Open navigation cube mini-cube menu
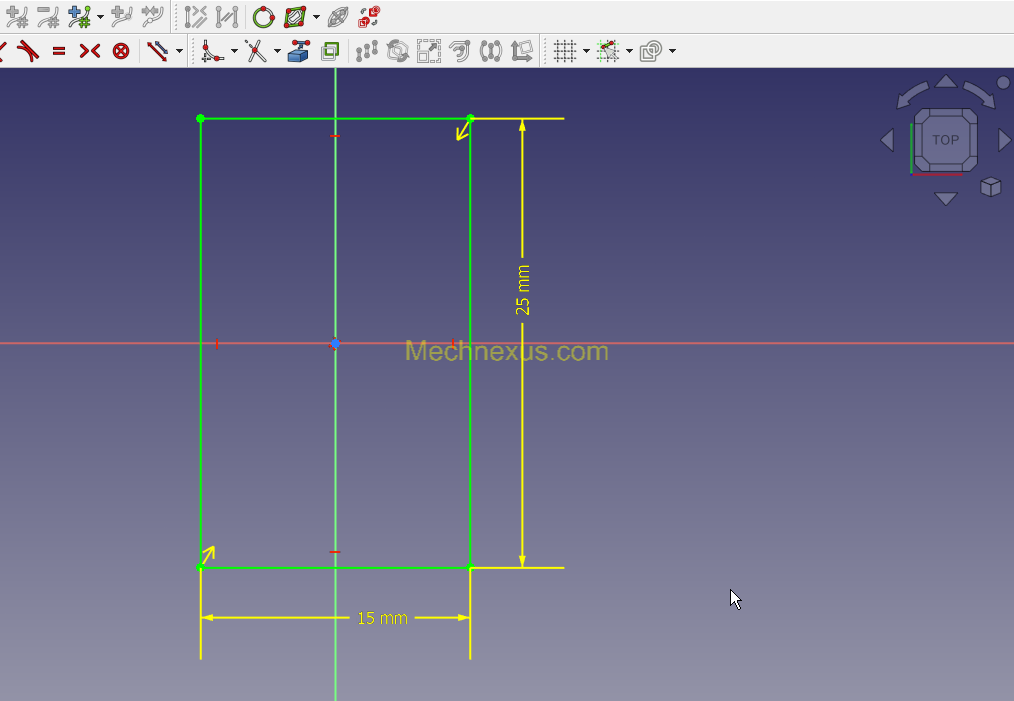This screenshot has height=701, width=1014. point(991,187)
